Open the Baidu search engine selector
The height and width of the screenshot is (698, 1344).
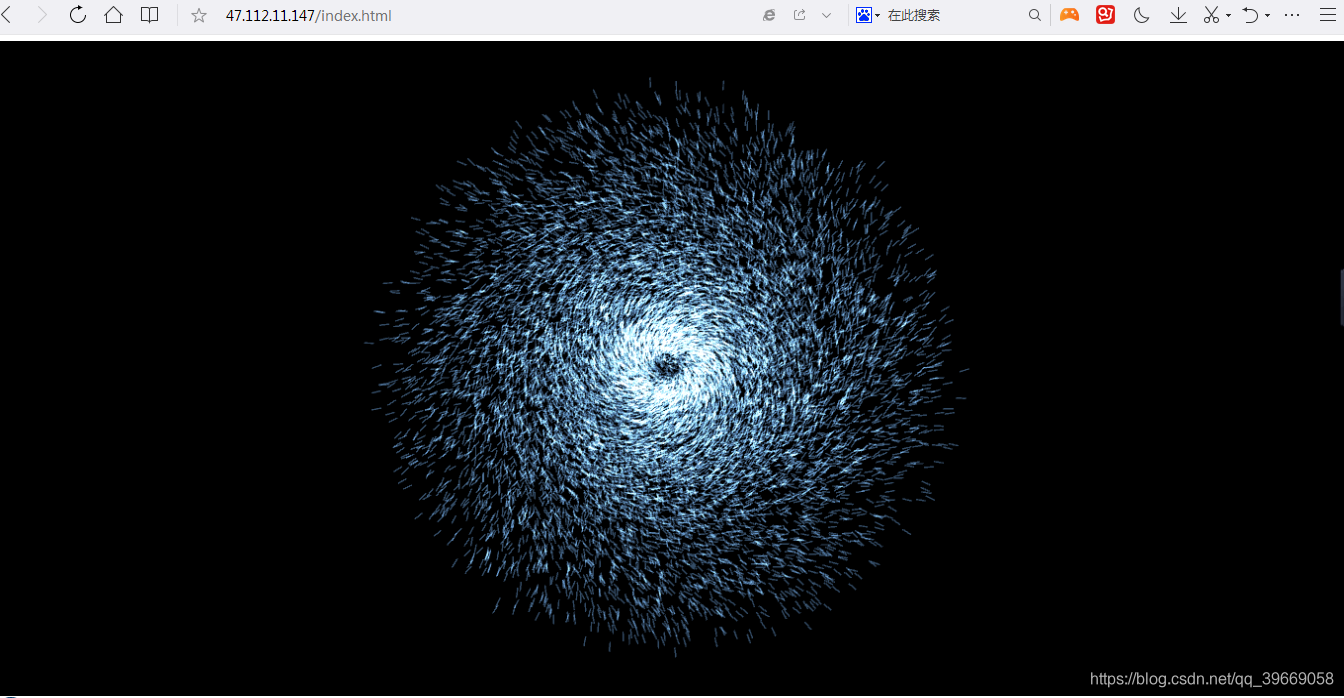tap(867, 15)
